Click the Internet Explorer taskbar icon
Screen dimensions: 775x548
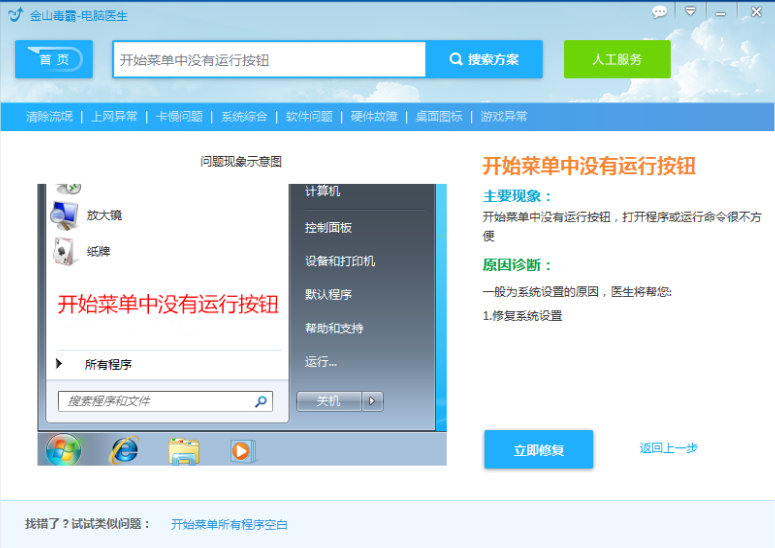[x=124, y=450]
